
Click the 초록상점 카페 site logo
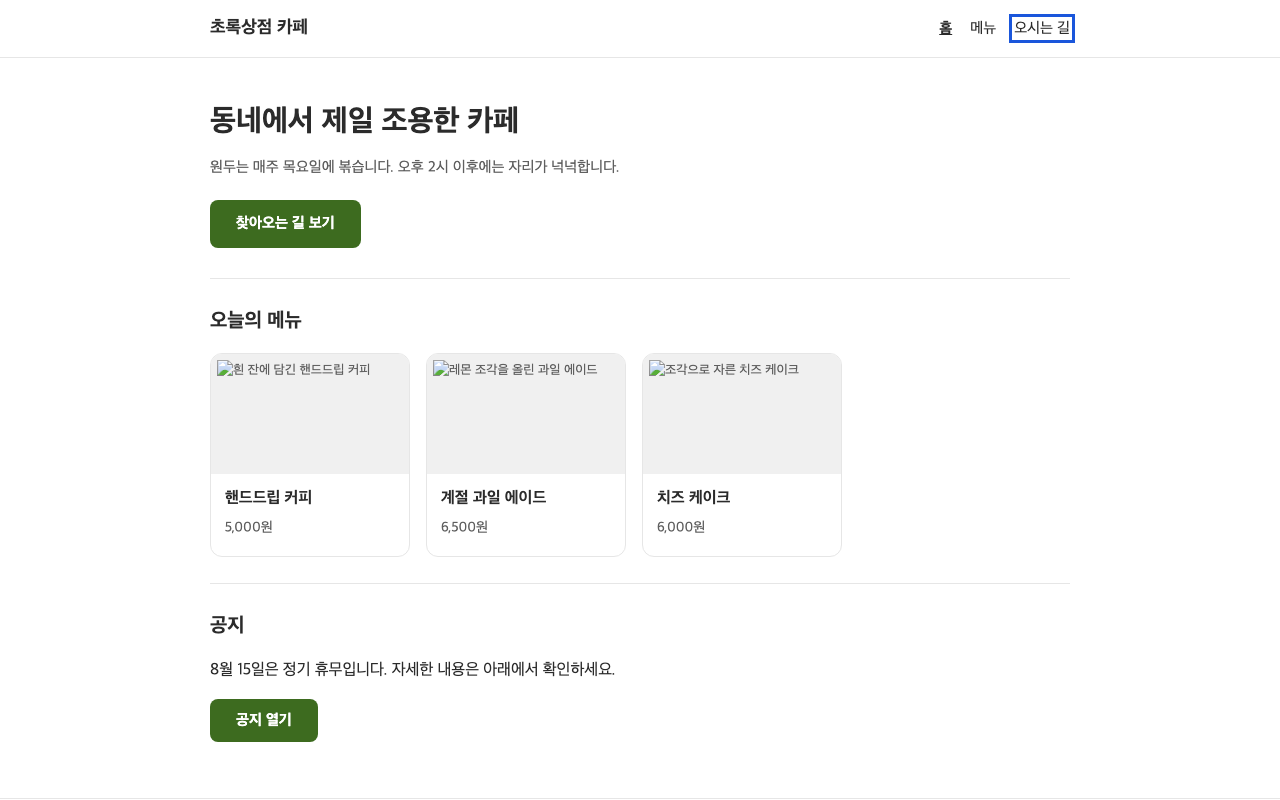coord(259,27)
